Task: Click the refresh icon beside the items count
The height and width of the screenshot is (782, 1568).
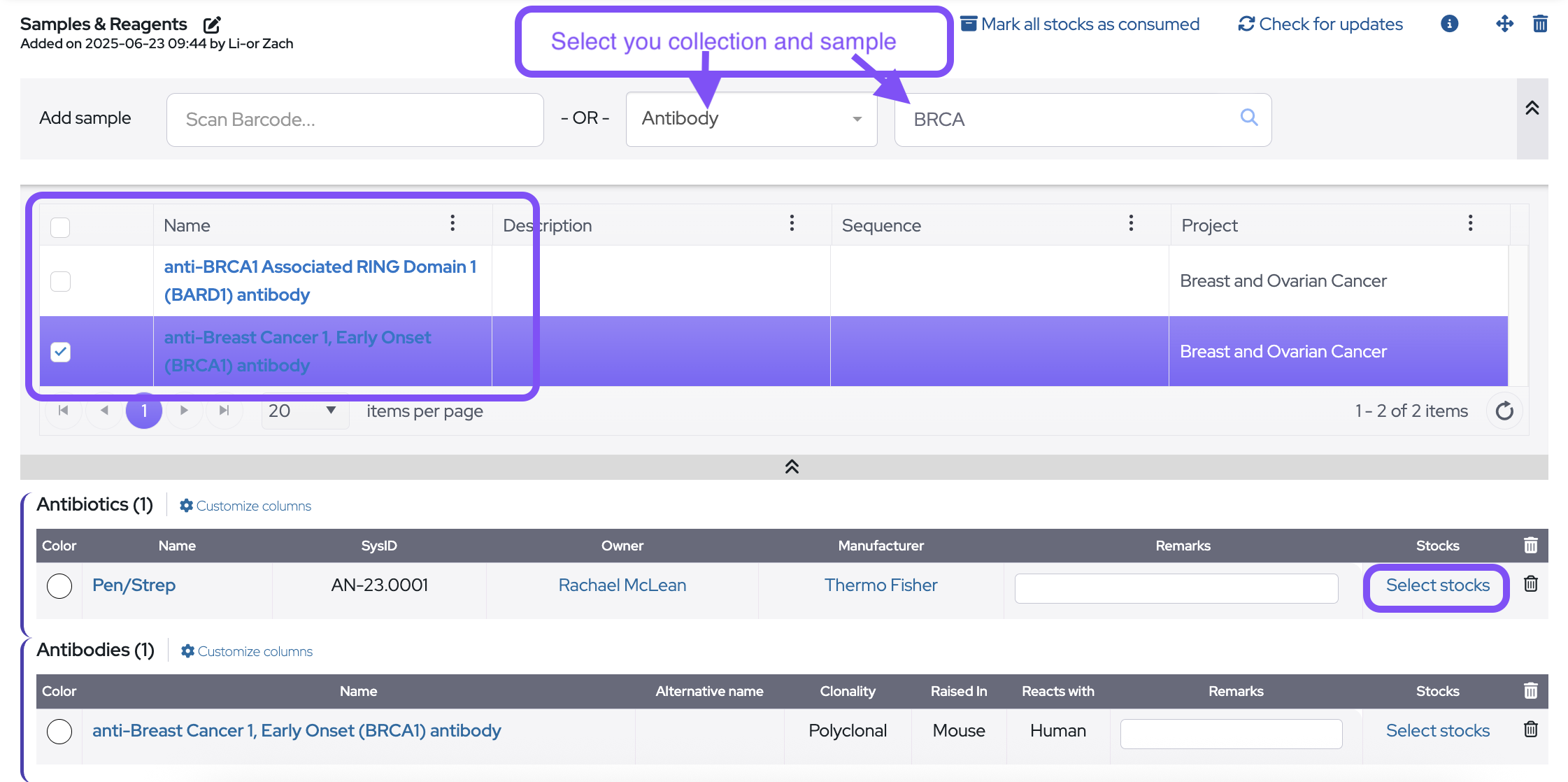Action: click(1504, 411)
